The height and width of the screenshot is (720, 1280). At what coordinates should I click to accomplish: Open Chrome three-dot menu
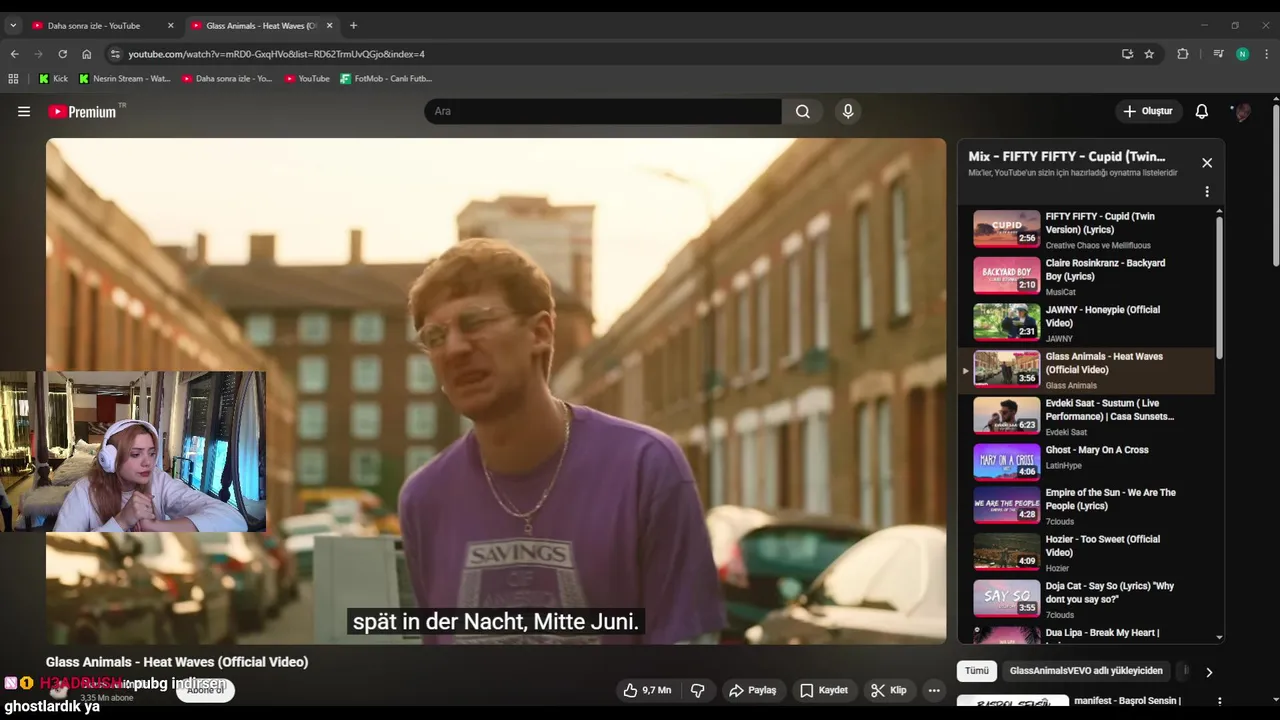tap(1267, 54)
